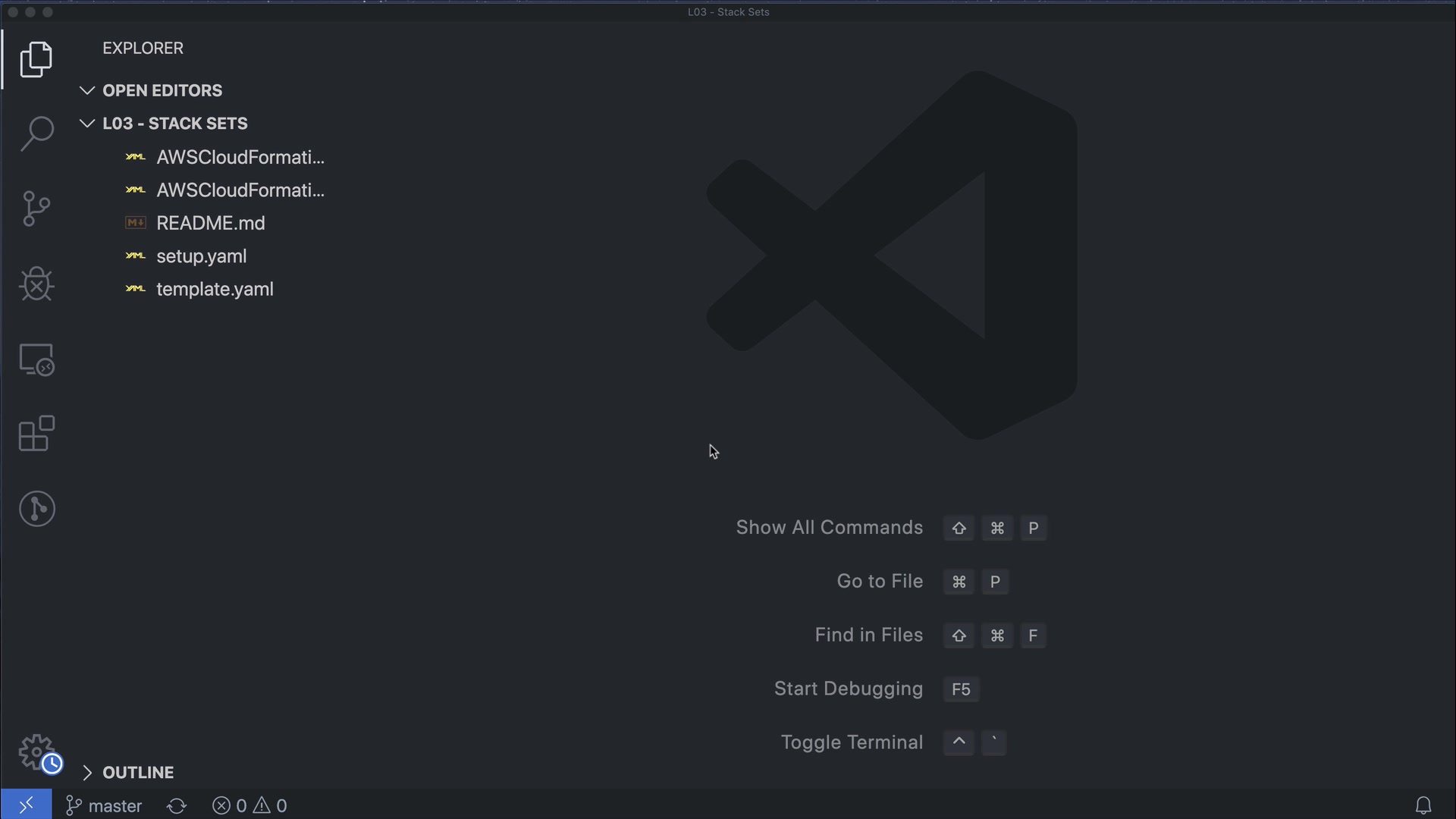Expand the Outline section
The width and height of the screenshot is (1456, 819).
[x=87, y=773]
